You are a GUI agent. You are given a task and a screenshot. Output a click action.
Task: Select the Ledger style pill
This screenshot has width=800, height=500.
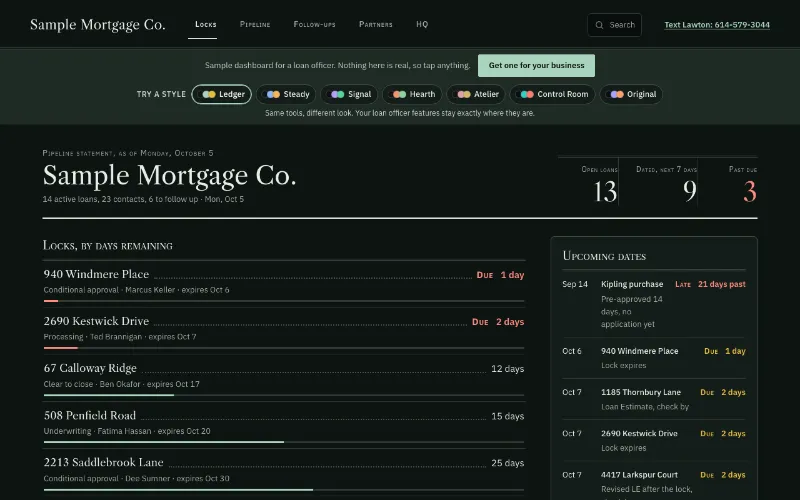click(x=221, y=94)
